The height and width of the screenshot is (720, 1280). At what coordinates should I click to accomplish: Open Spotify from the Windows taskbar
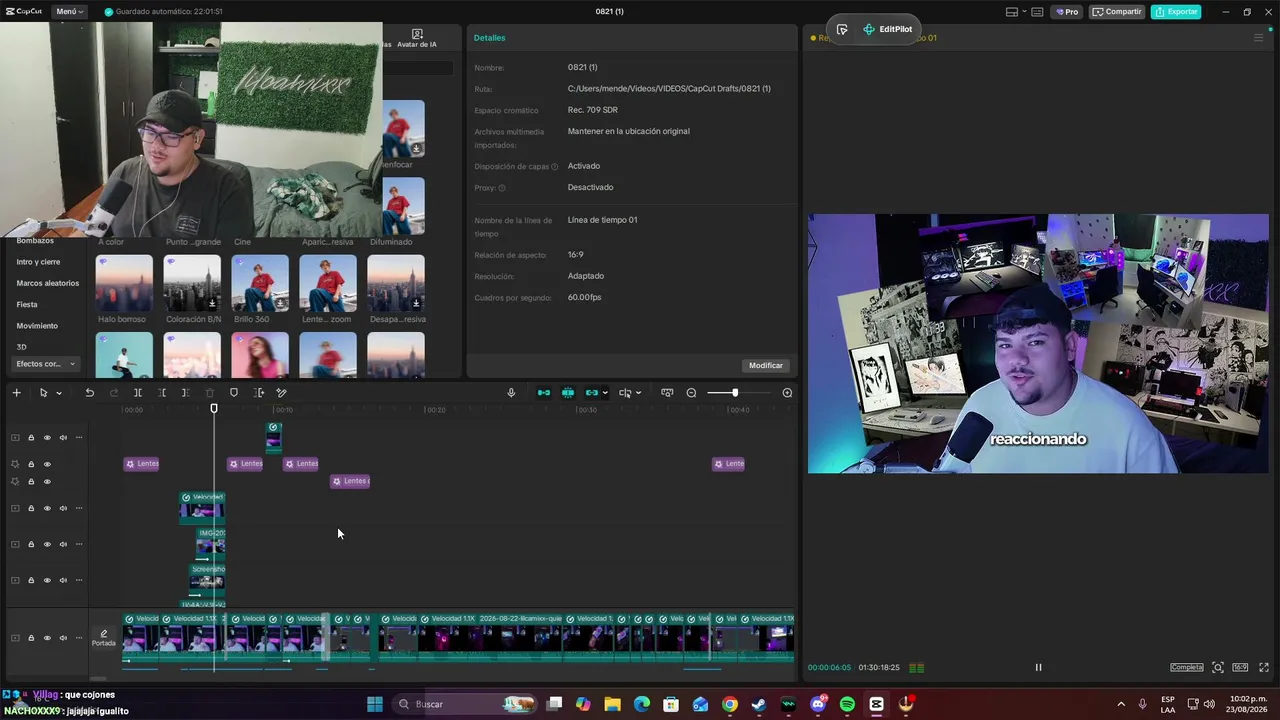pyautogui.click(x=847, y=704)
